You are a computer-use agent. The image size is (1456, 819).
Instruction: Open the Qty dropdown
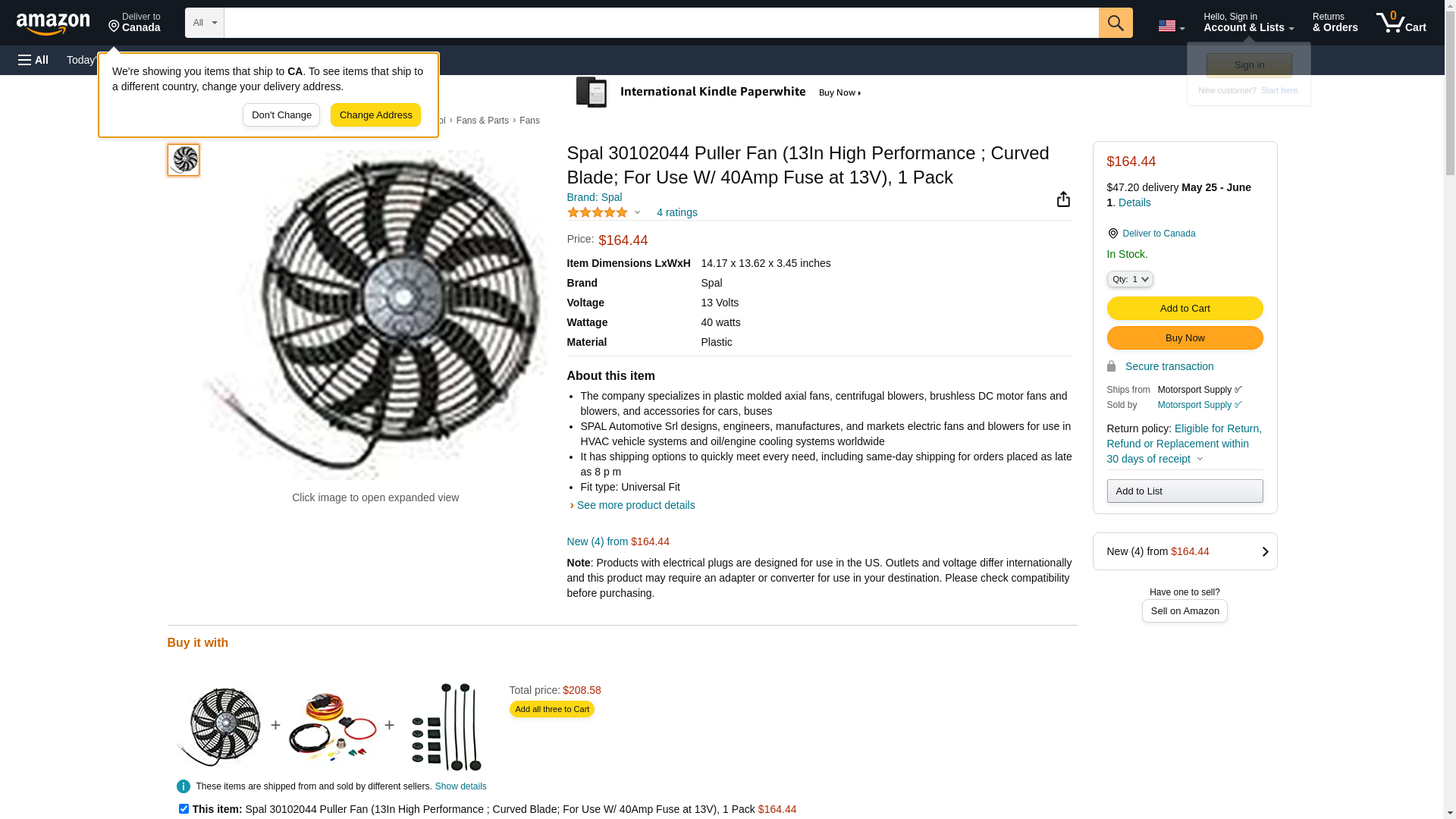point(1129,280)
